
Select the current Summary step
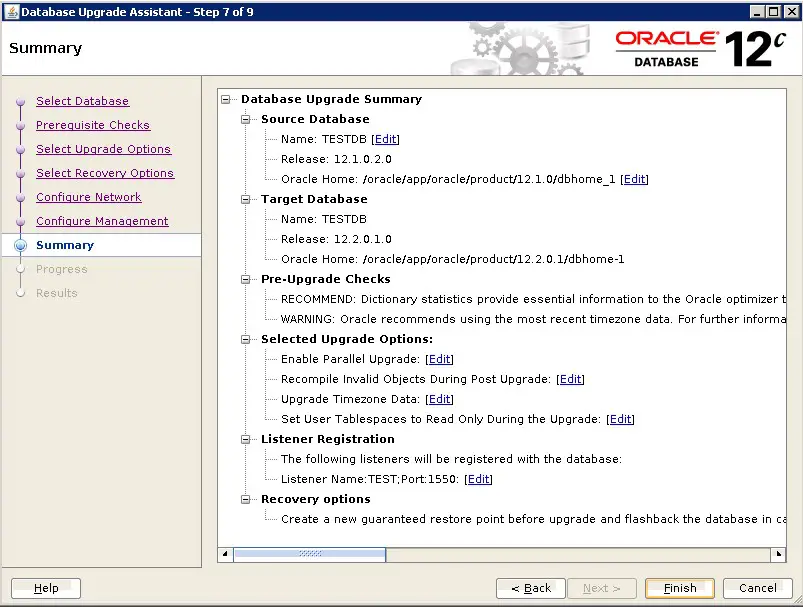pos(65,245)
